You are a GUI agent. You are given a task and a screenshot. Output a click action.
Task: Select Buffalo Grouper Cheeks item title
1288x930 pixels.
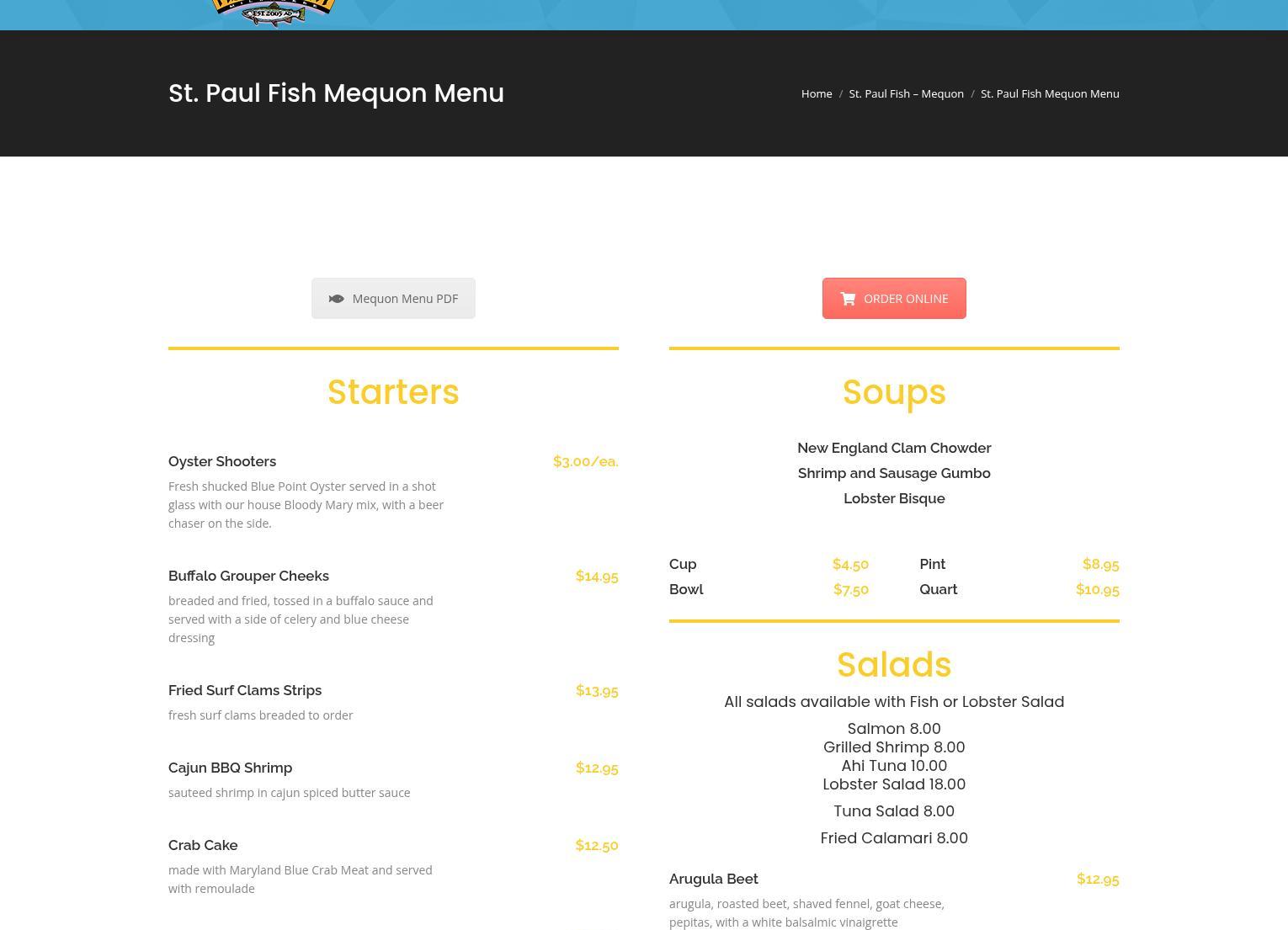point(248,576)
